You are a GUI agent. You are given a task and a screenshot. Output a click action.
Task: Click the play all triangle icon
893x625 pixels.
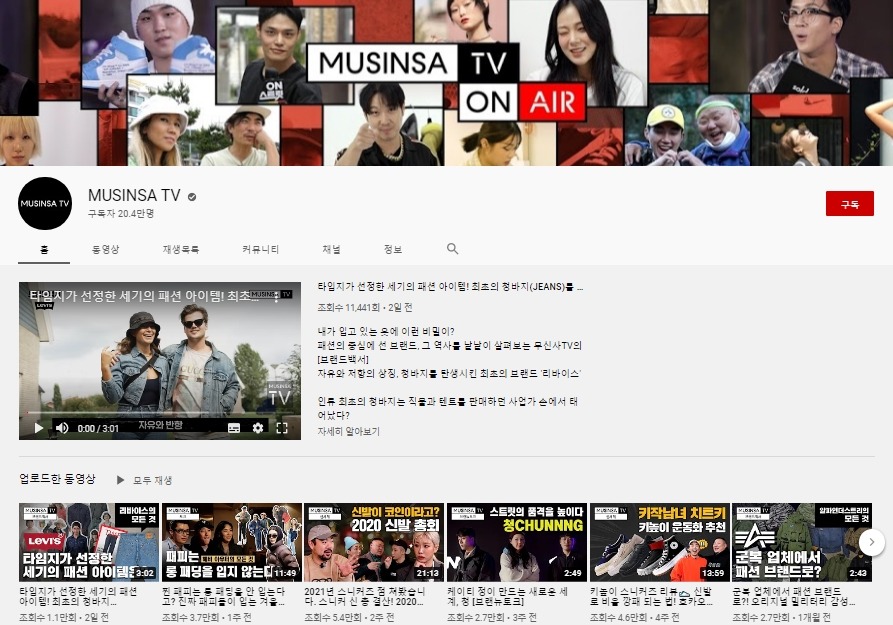coord(121,480)
